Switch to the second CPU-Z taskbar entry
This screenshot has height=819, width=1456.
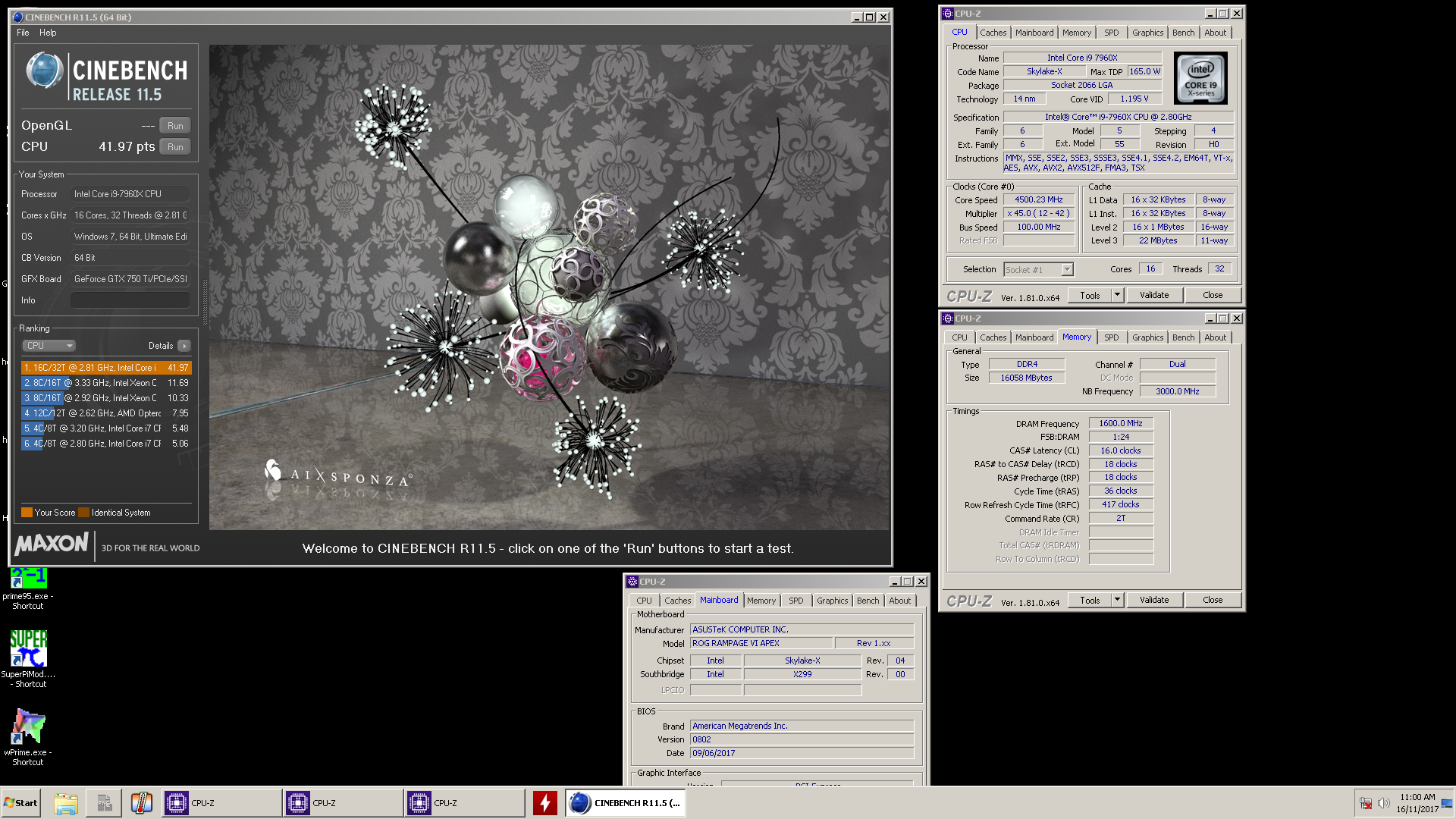coord(343,803)
